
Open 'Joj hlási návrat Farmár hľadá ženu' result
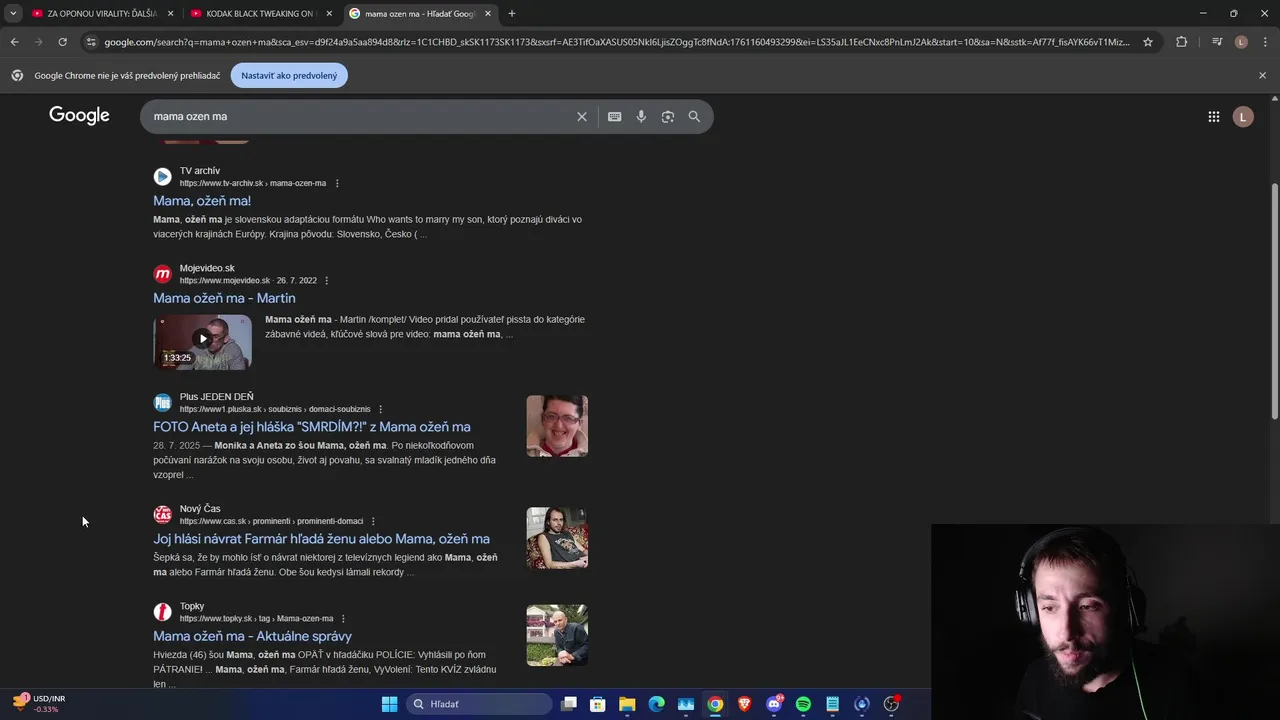(321, 539)
